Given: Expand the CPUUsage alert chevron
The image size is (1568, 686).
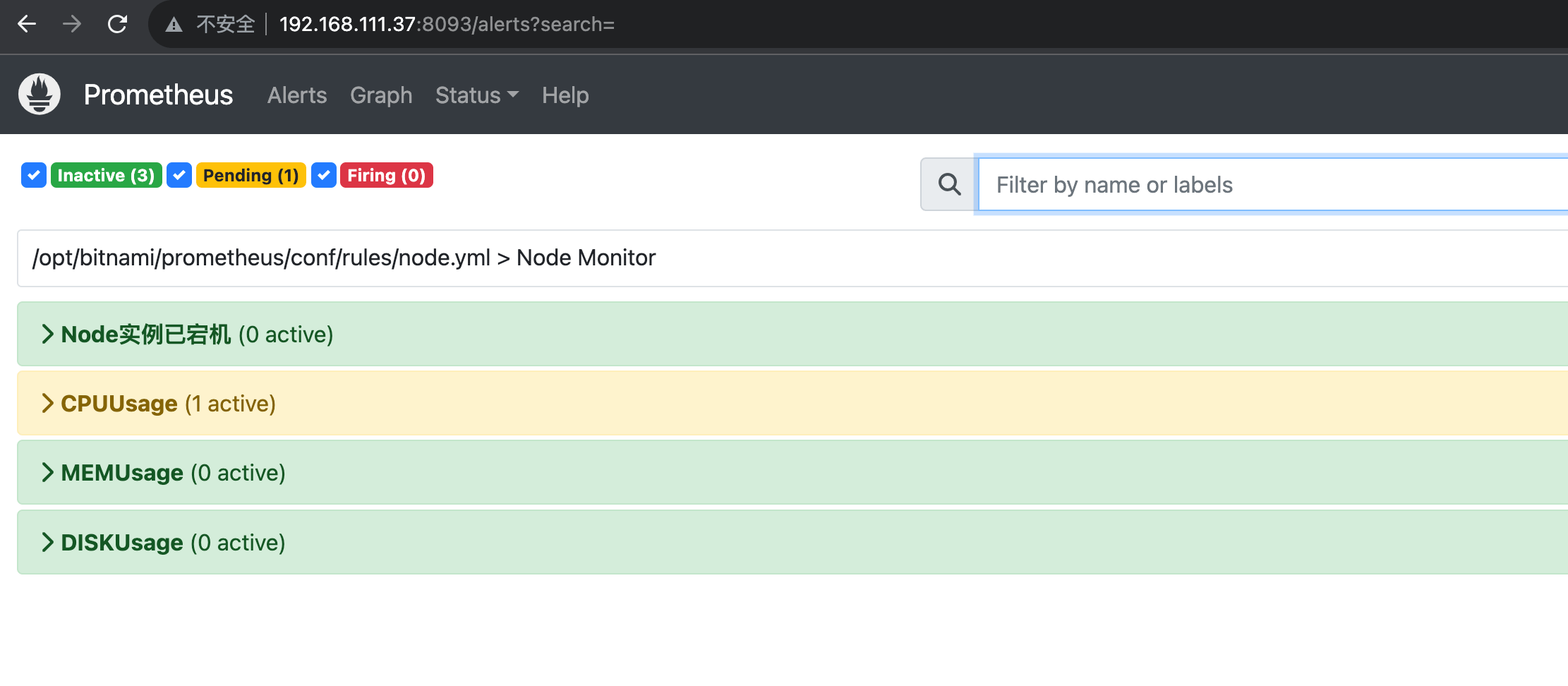Looking at the screenshot, I should [47, 403].
